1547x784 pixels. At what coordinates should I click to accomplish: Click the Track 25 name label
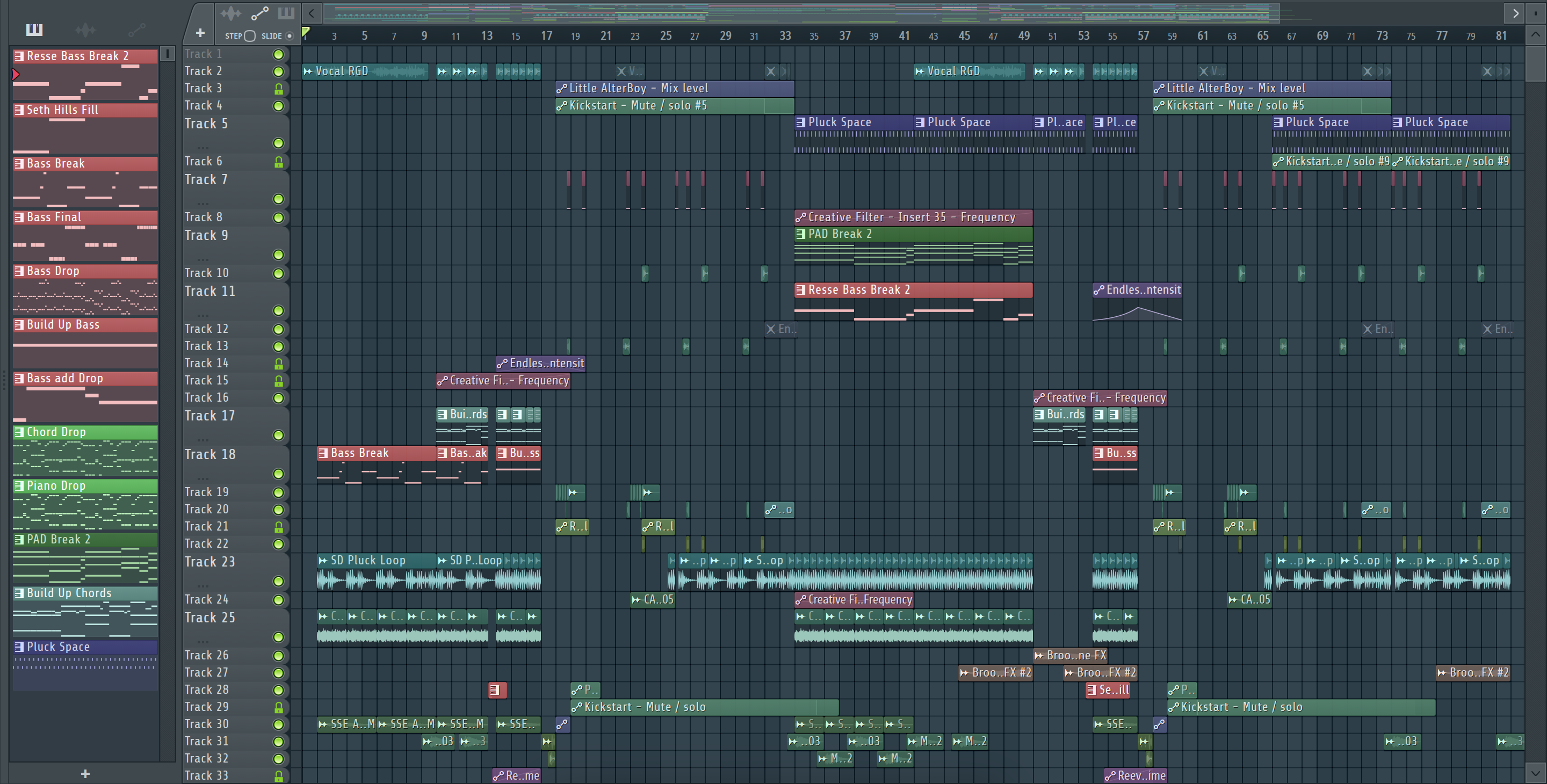click(209, 618)
